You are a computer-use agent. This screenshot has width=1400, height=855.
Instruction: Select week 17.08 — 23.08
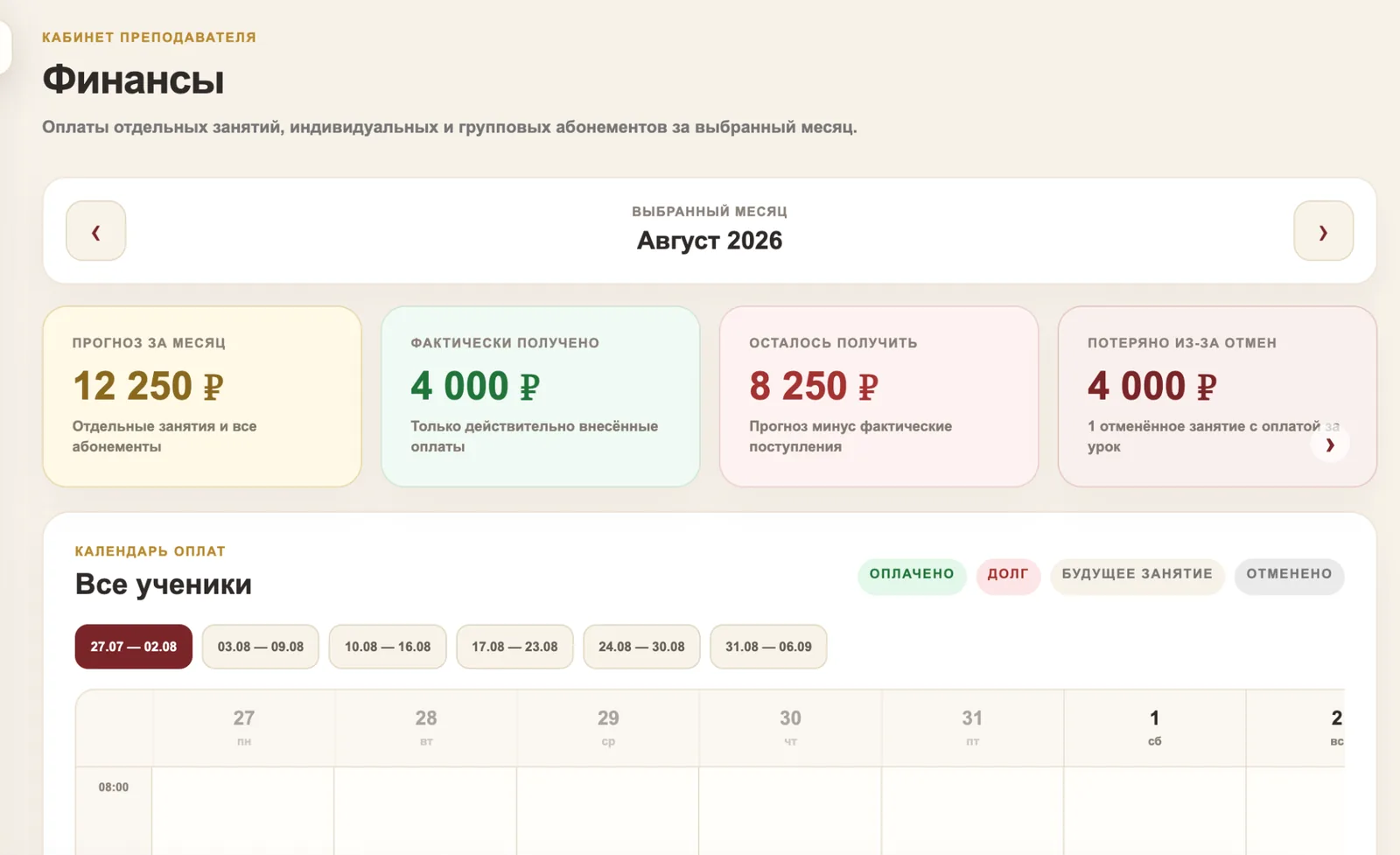coord(514,647)
